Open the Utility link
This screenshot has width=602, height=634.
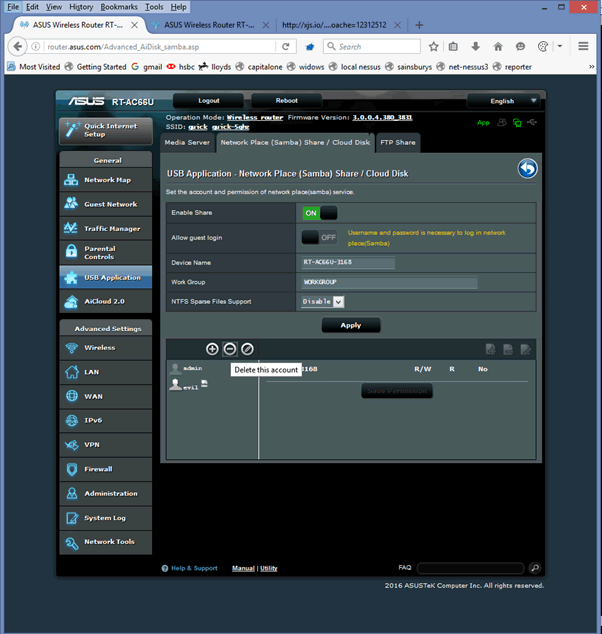click(x=269, y=568)
